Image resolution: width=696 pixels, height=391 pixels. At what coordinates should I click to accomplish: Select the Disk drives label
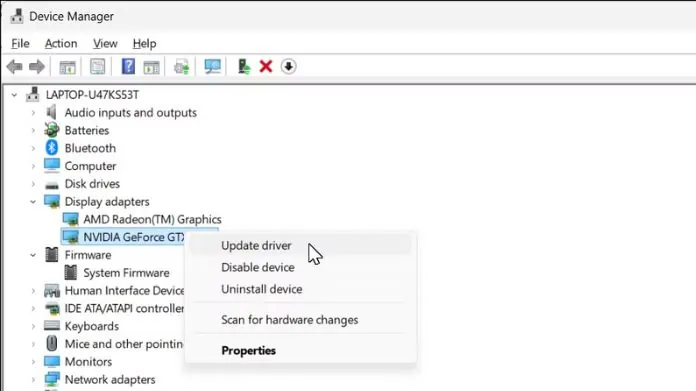coord(92,184)
